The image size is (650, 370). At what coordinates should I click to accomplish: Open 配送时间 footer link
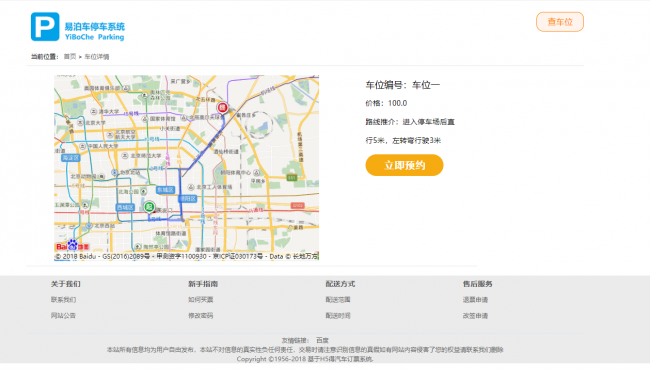(338, 316)
